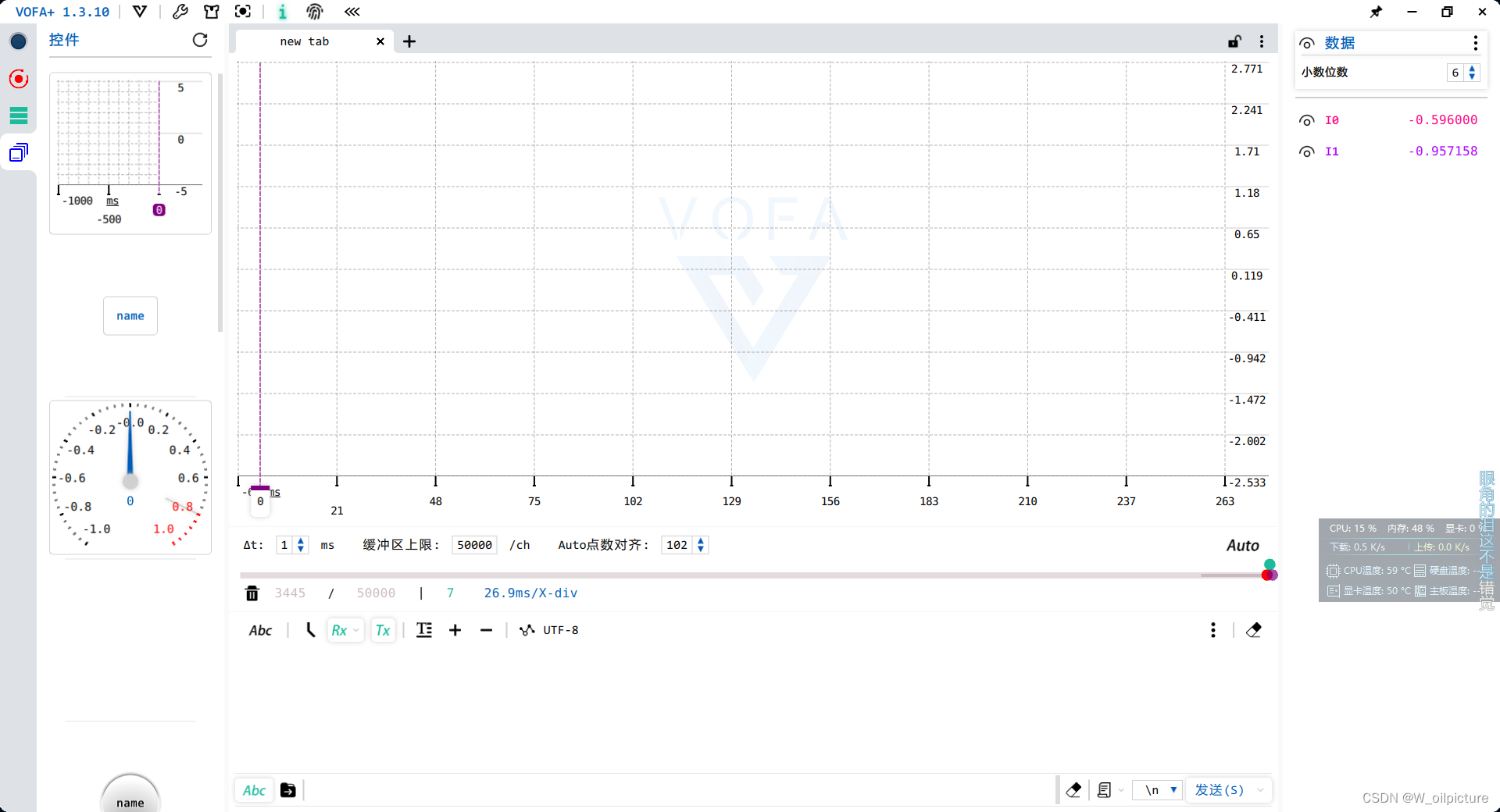
Task: Click the send file icon
Action: [288, 790]
